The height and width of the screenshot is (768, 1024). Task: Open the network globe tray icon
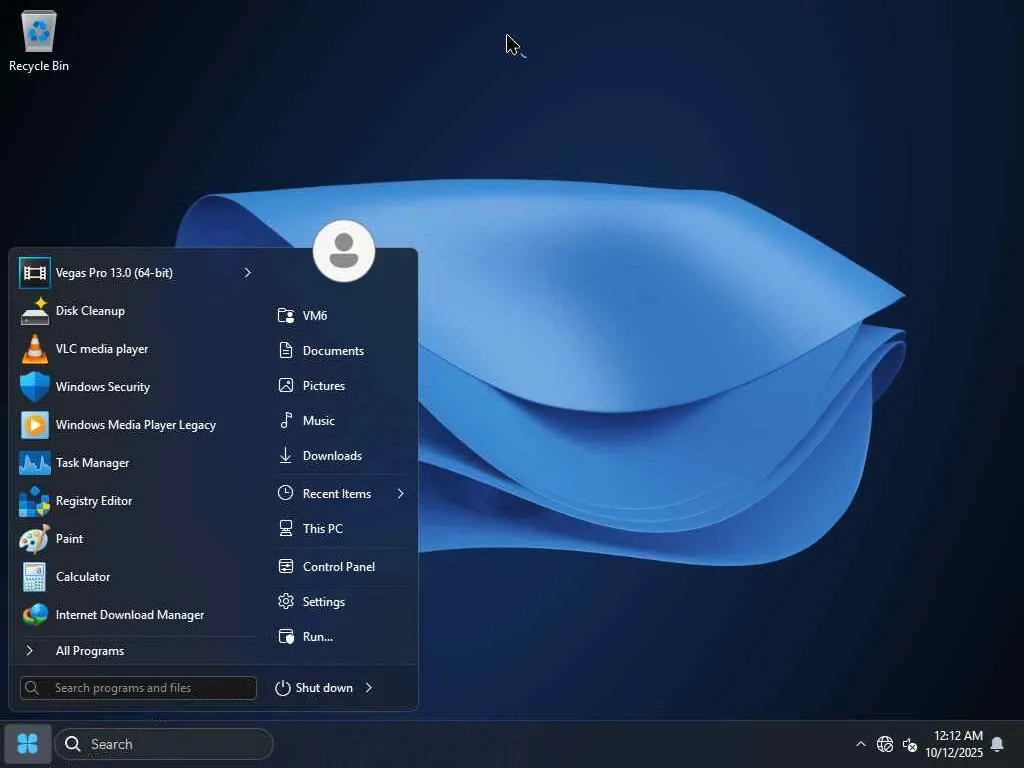tap(885, 744)
